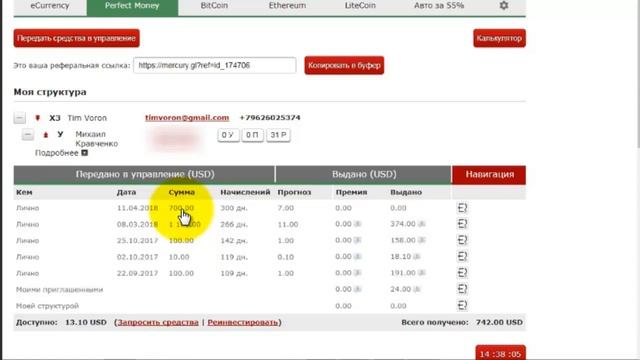Click the 13.10 USD available amount
Screen dimensions: 640x360
click(86, 322)
